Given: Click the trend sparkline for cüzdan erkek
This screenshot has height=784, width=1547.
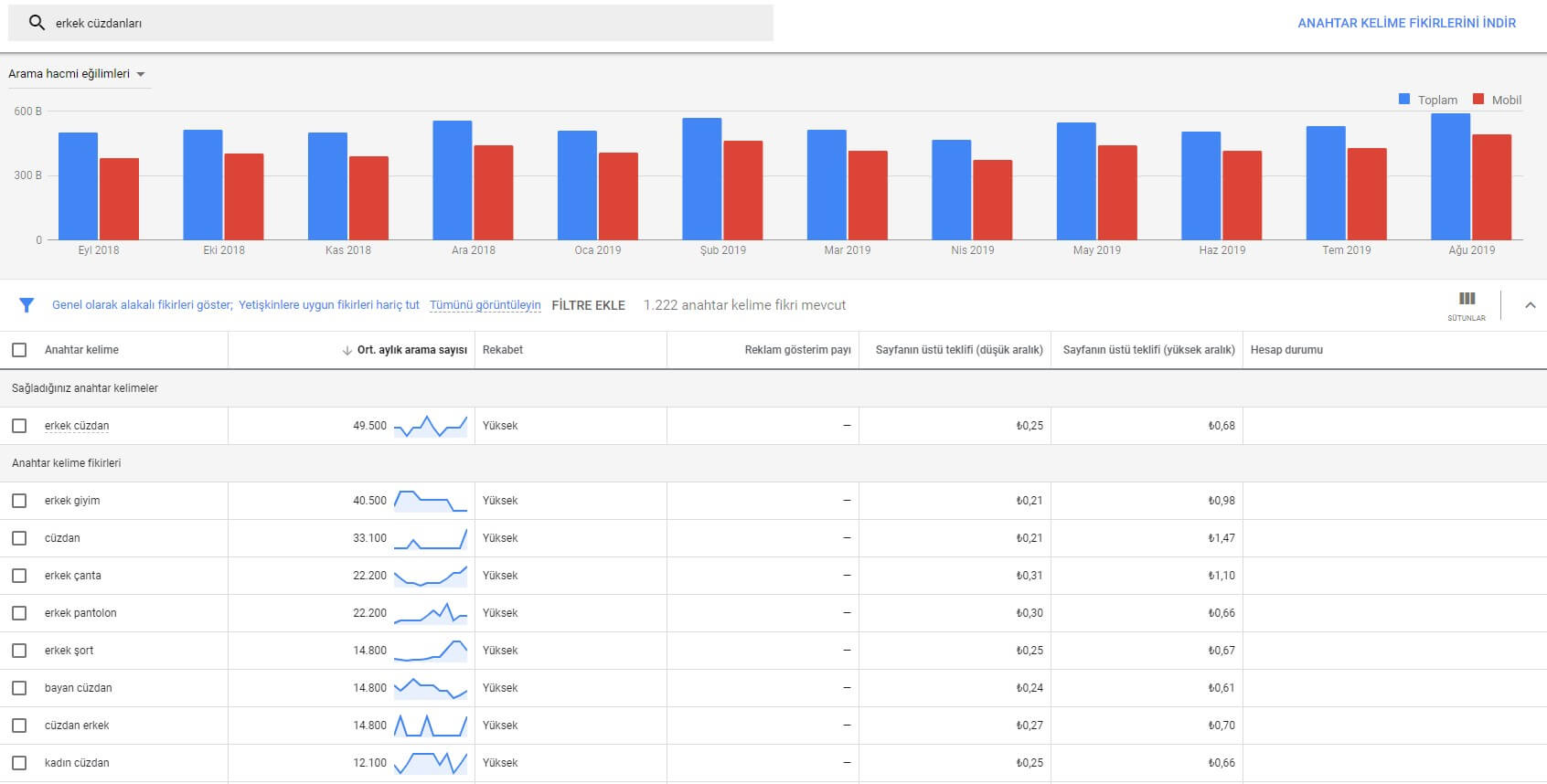Looking at the screenshot, I should pos(430,726).
